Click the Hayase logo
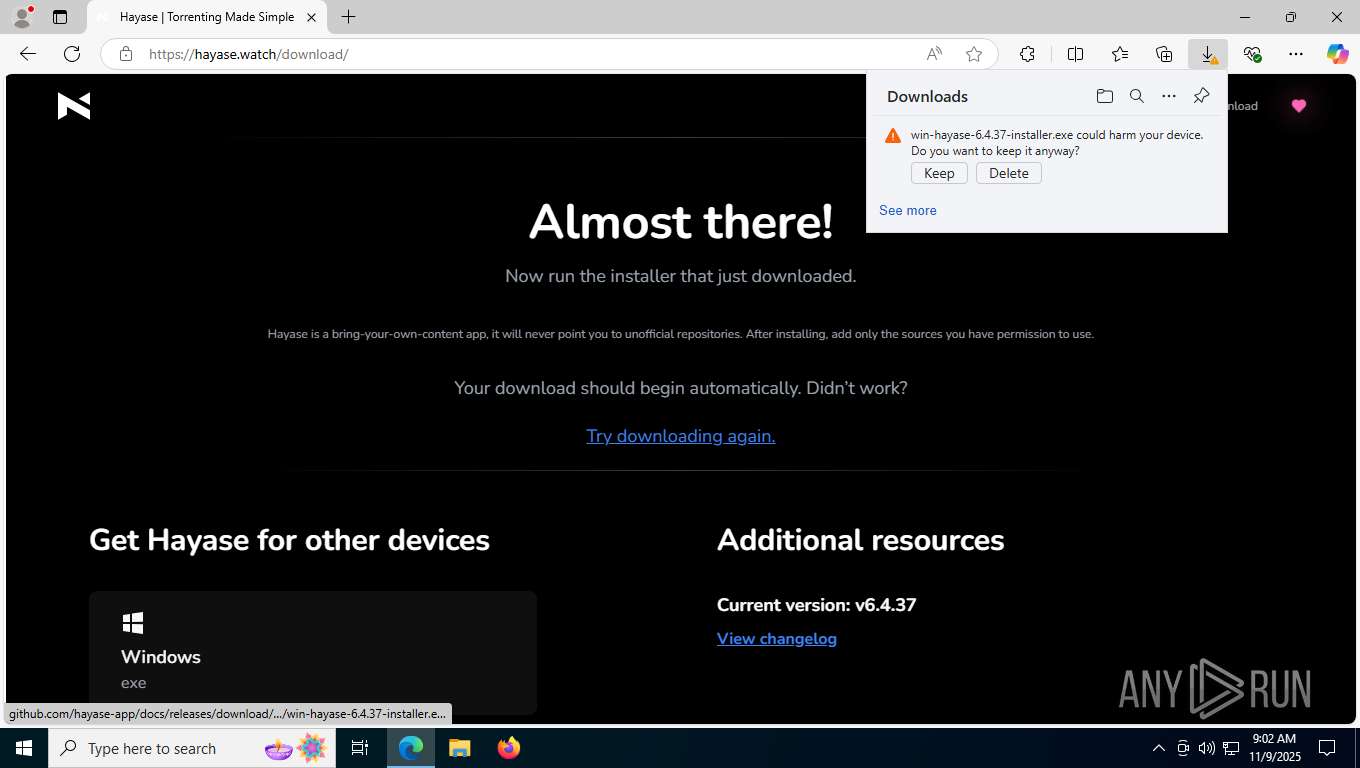 point(74,106)
